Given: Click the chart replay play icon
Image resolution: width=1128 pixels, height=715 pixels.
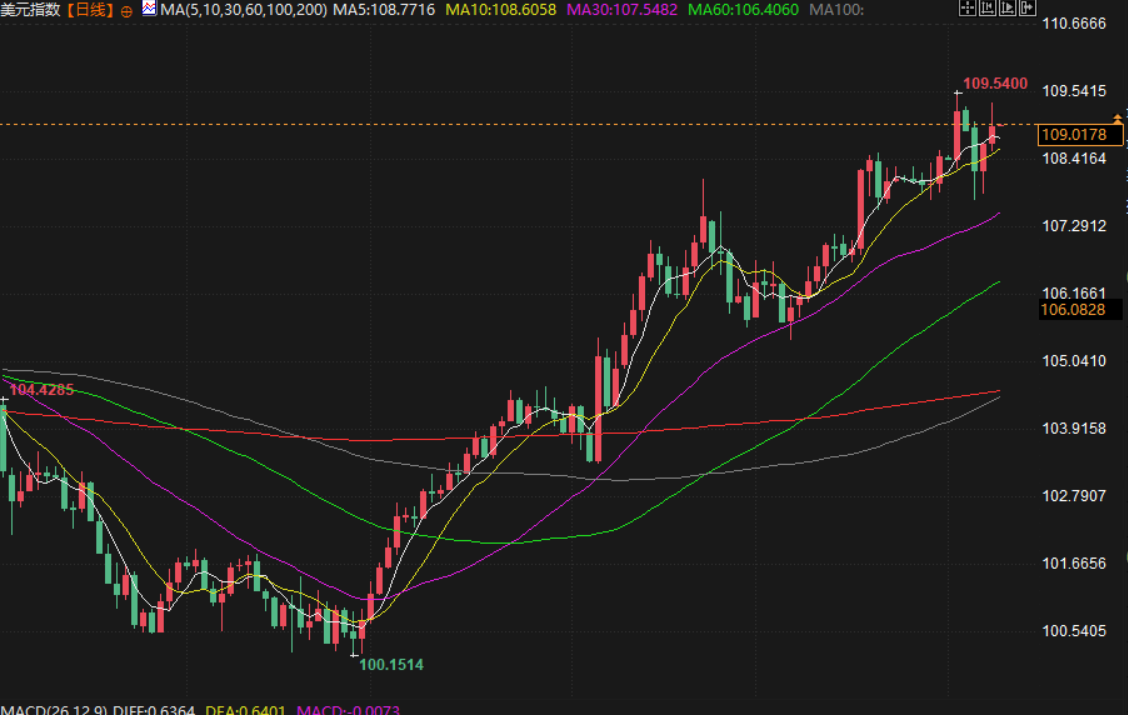Looking at the screenshot, I should click(1006, 9).
